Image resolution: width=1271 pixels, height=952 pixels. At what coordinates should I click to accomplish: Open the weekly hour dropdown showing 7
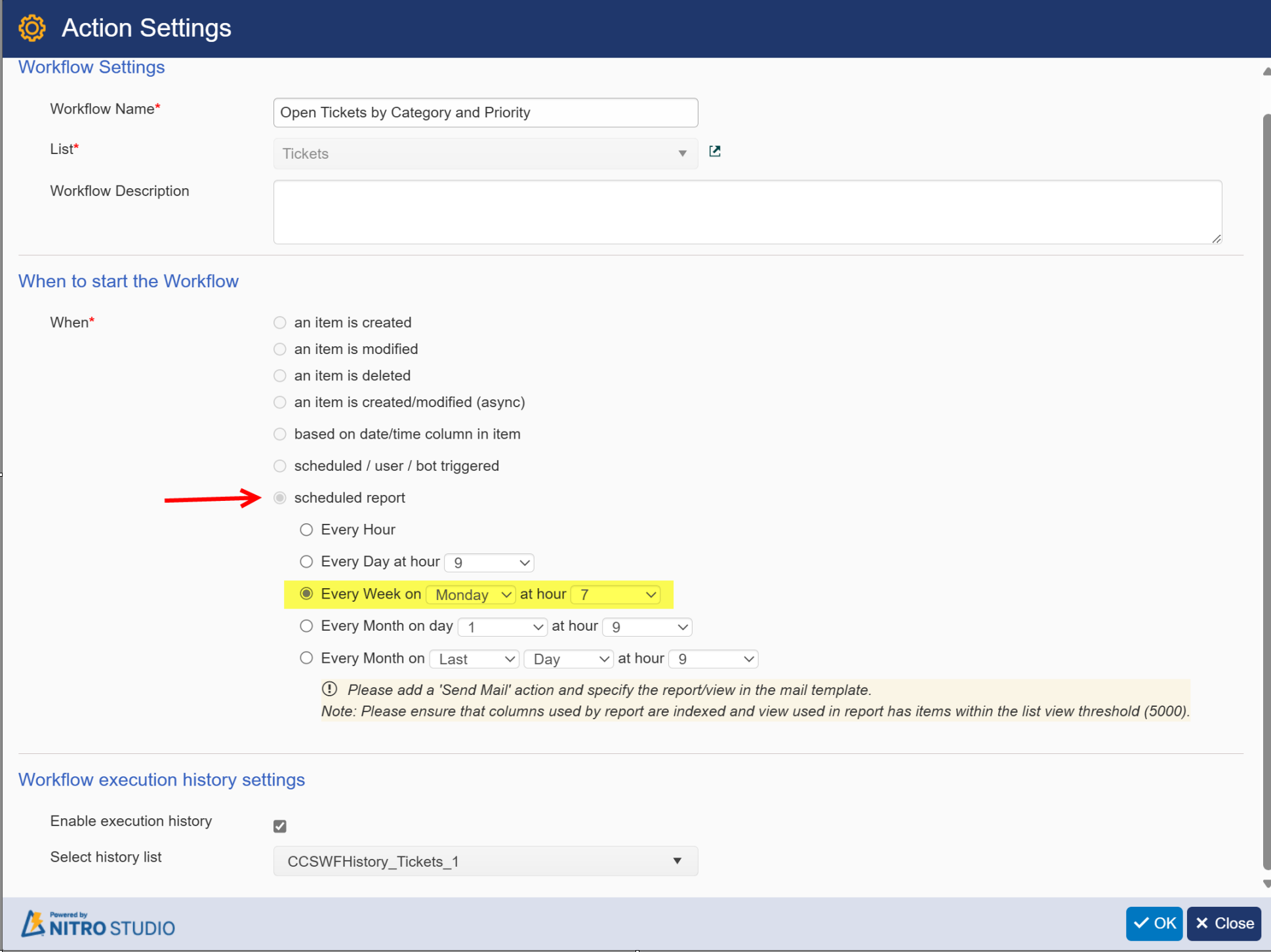point(616,595)
